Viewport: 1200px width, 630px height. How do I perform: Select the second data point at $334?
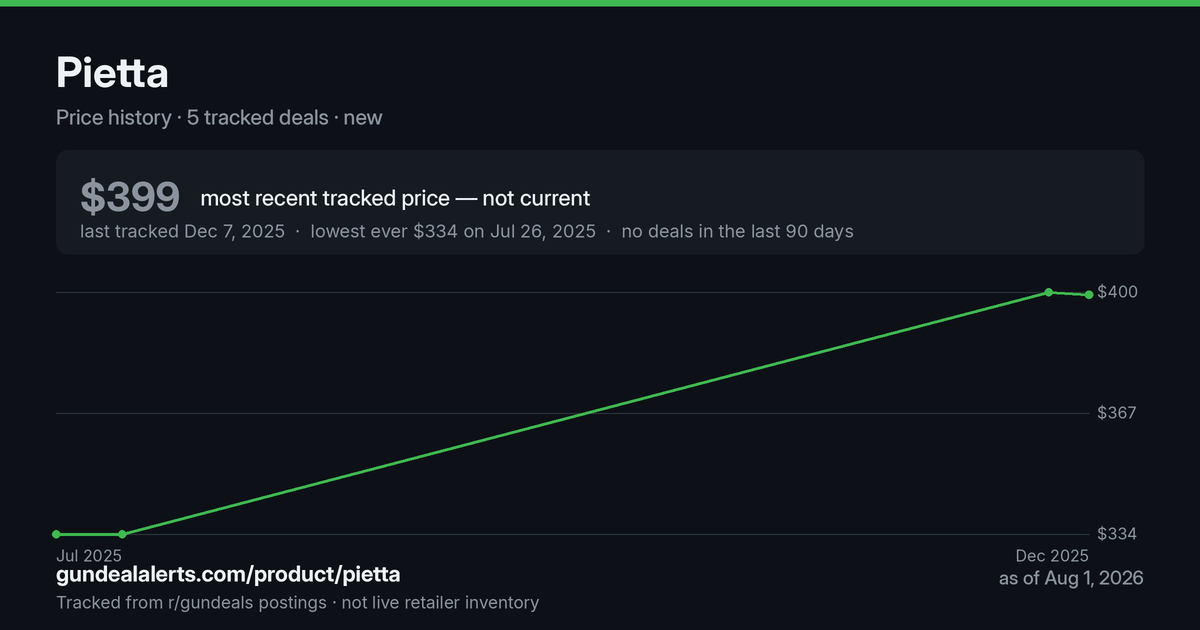tap(122, 534)
